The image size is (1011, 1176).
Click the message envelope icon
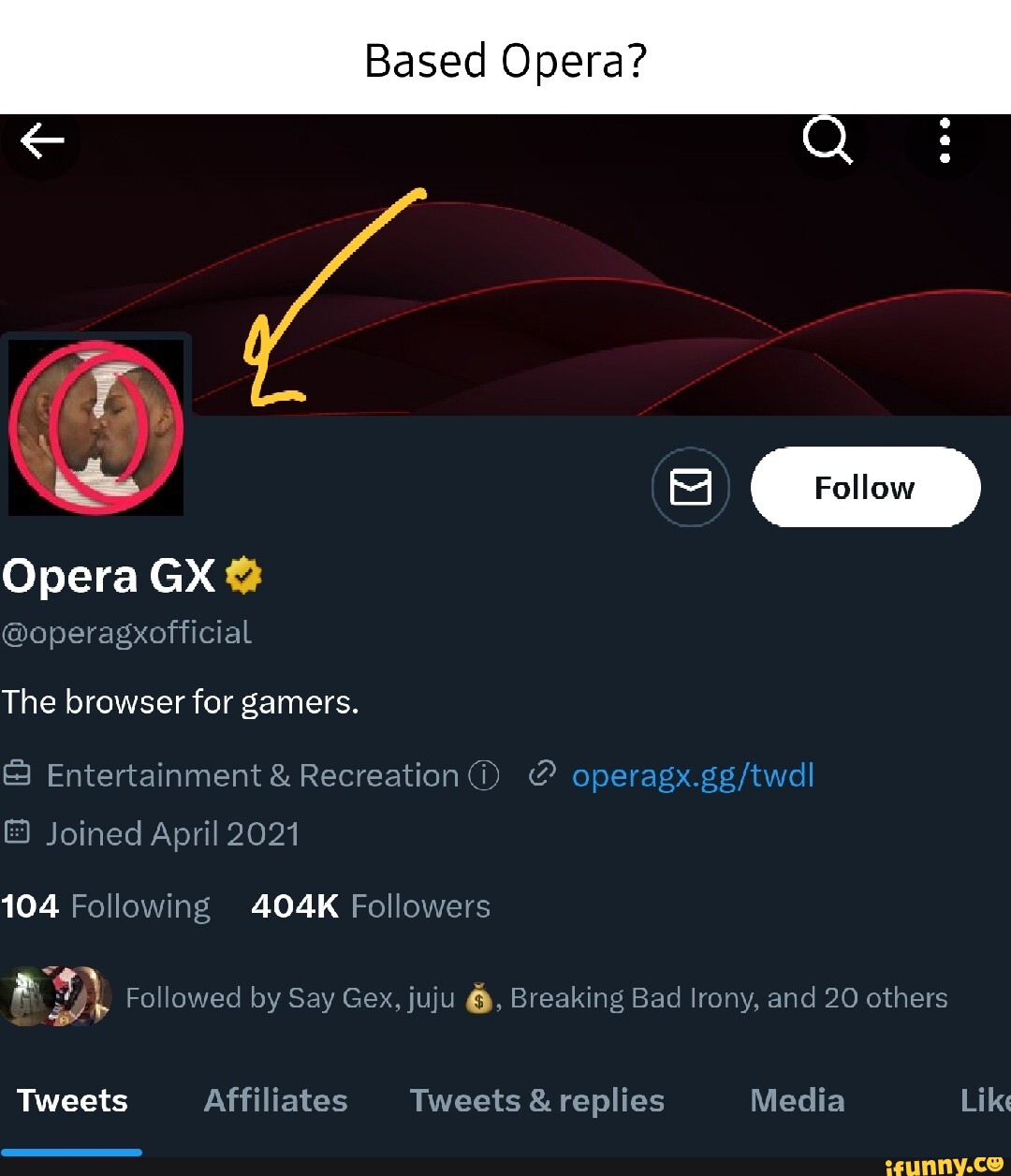[691, 487]
